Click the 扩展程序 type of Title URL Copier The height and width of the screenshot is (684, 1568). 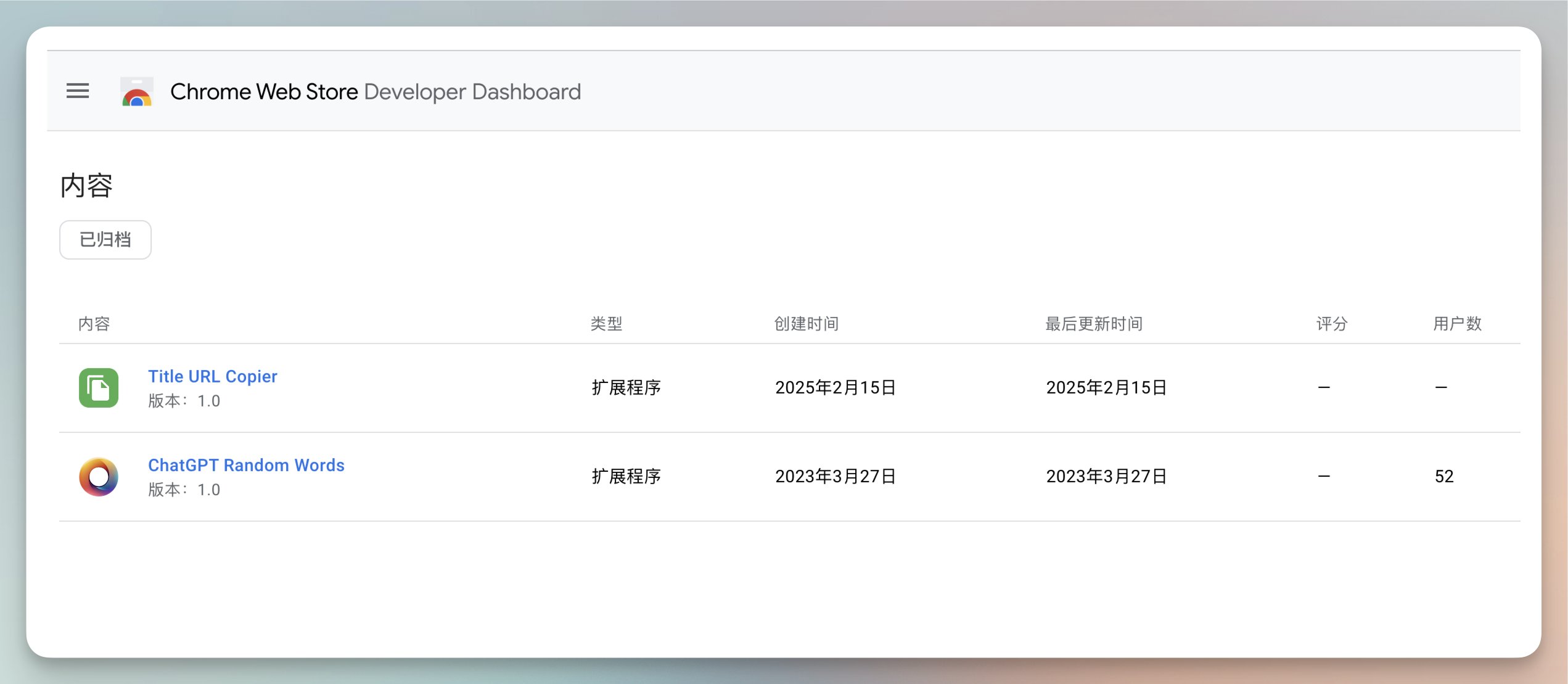[626, 388]
